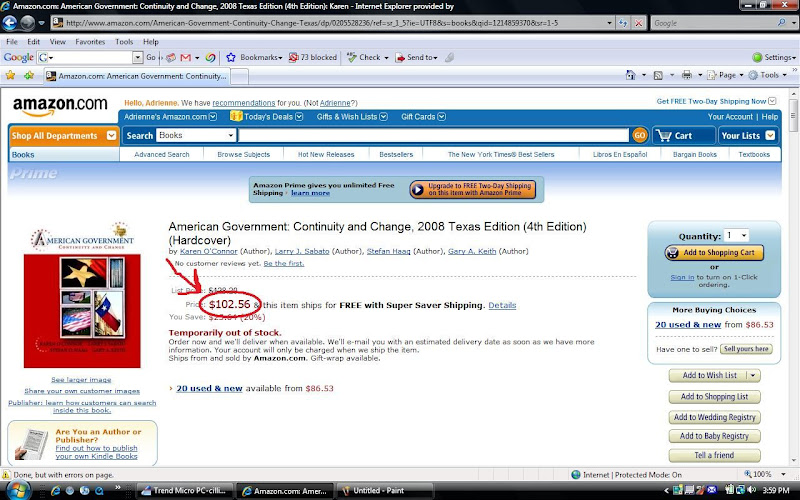Open the Karen O'Connor author link
Viewport: 800px width, 500px height.
tap(209, 251)
